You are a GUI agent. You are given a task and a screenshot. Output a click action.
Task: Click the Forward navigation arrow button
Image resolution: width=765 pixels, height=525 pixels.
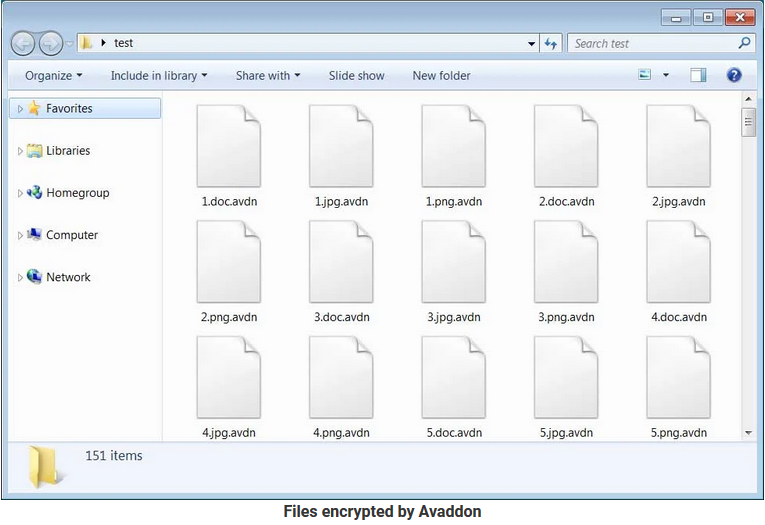point(50,44)
